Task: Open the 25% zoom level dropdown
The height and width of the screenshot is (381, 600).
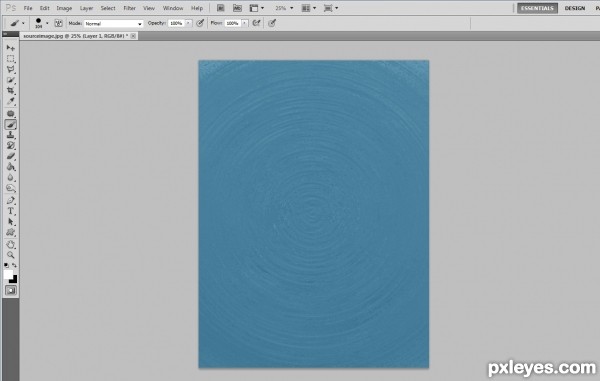Action: coord(284,8)
